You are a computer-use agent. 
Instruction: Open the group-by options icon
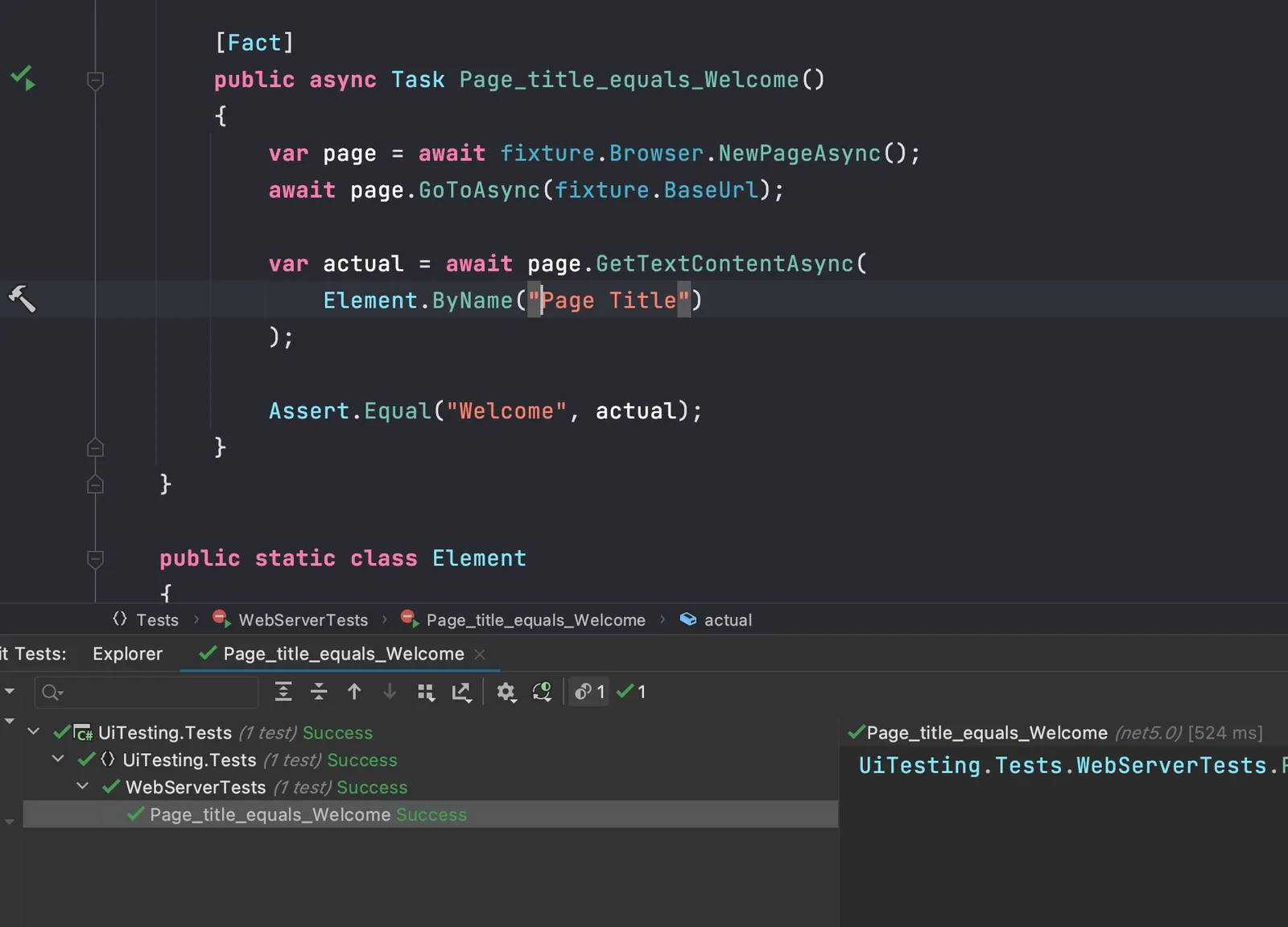point(426,692)
